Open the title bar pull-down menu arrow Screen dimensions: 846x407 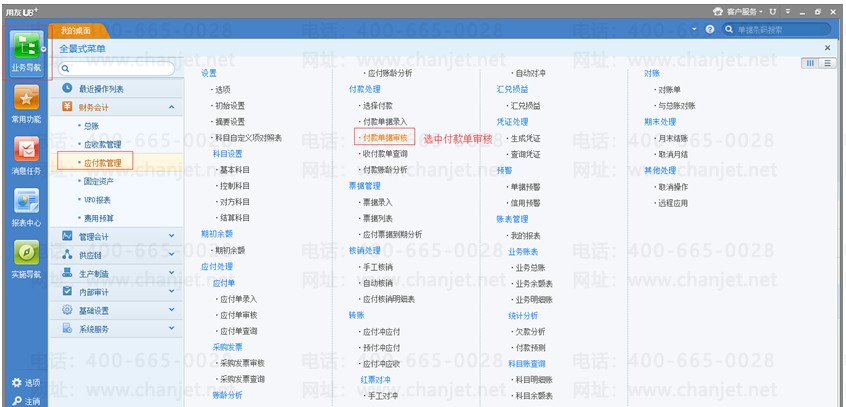pos(788,11)
